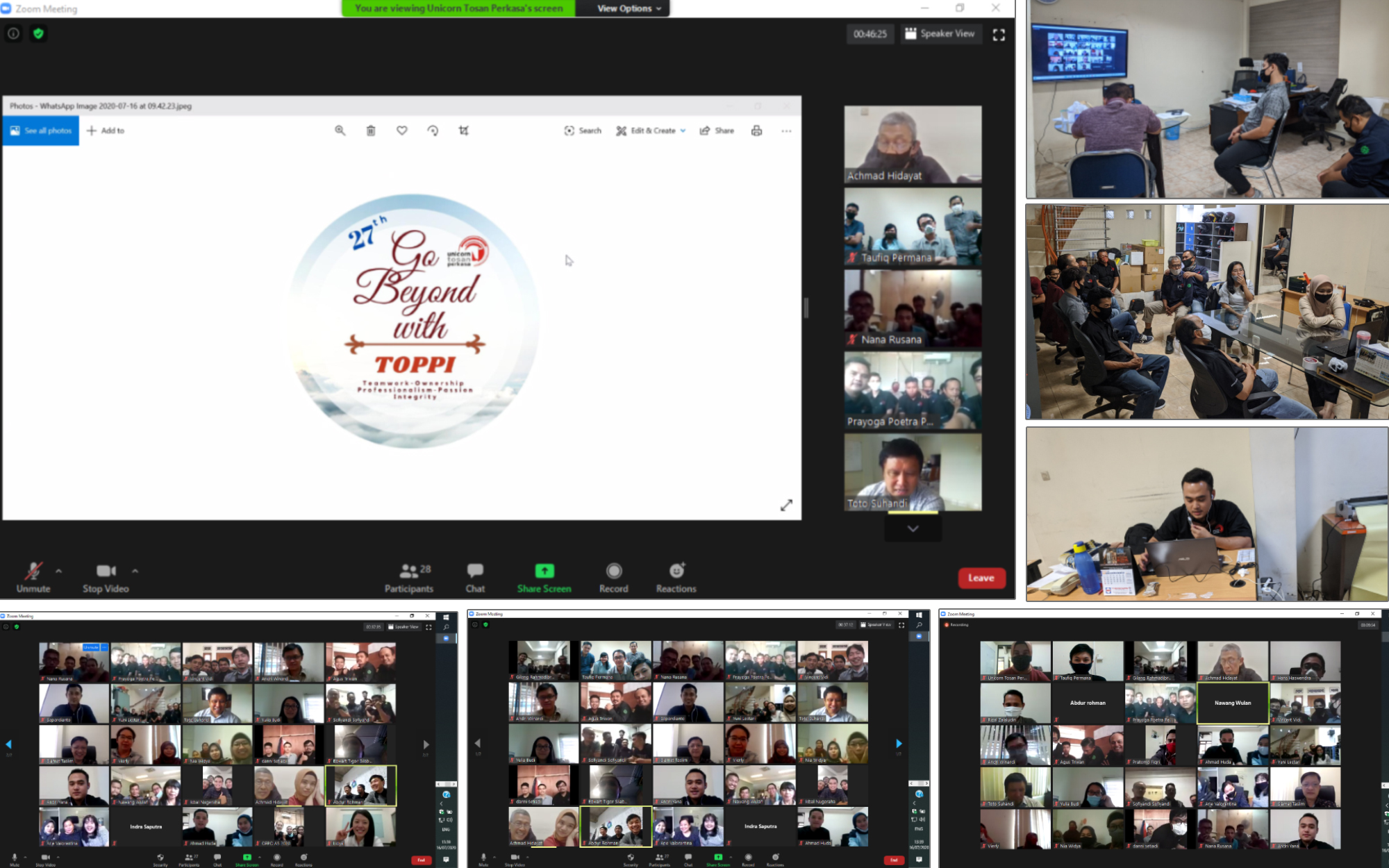Open the Chat panel
Screen dimensions: 1389x868
[475, 578]
